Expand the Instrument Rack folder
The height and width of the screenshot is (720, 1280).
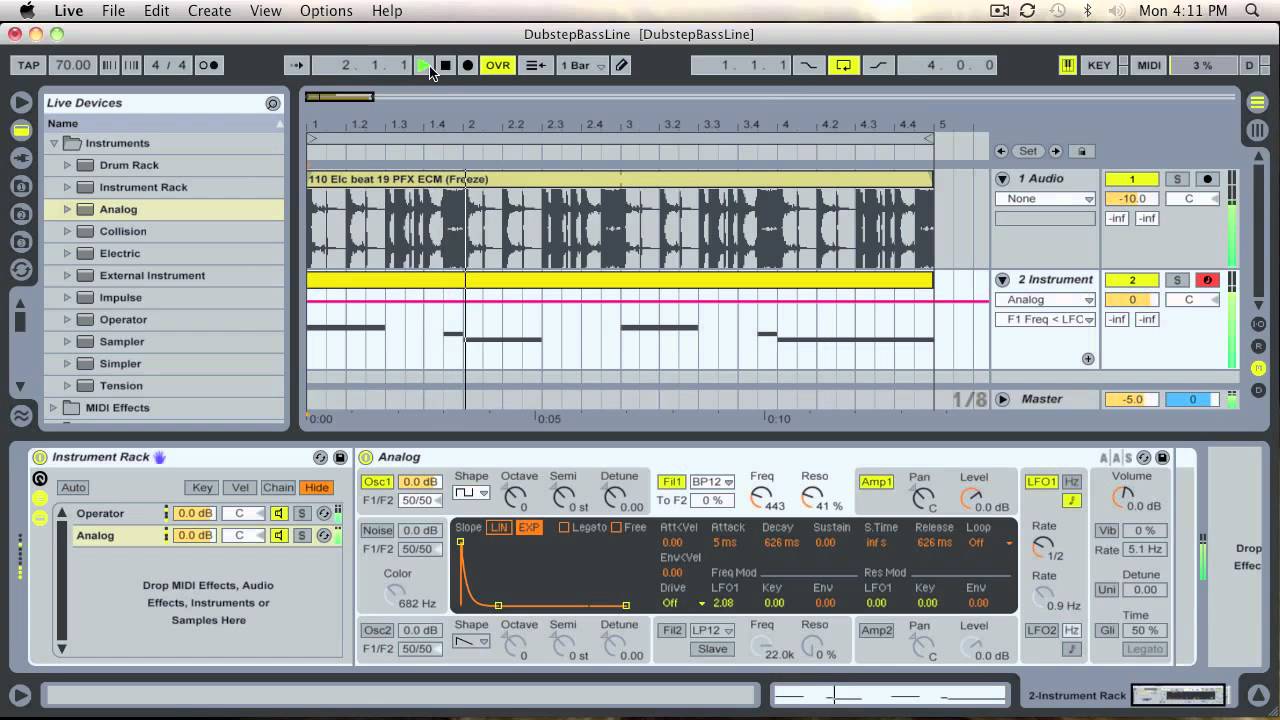68,187
